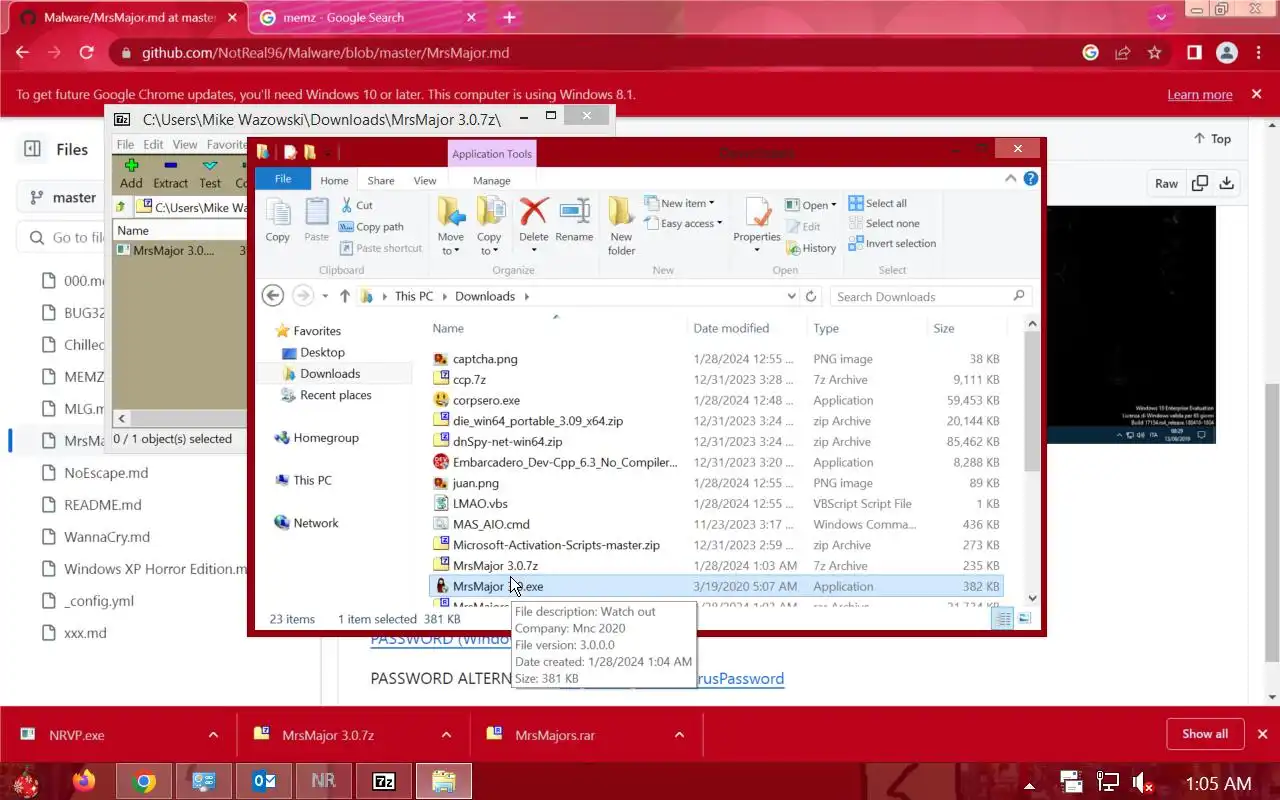Click the GitHub copy raw file icon
Viewport: 1280px width, 800px height.
point(1200,183)
